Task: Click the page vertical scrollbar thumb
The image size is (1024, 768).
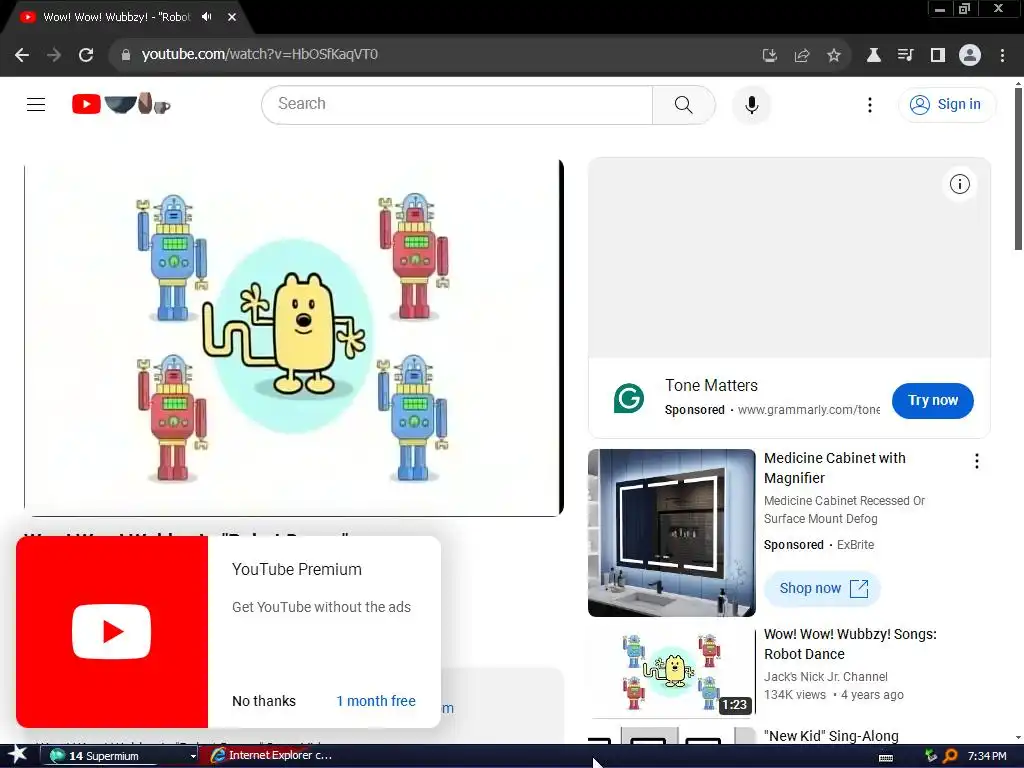Action: 1018,168
